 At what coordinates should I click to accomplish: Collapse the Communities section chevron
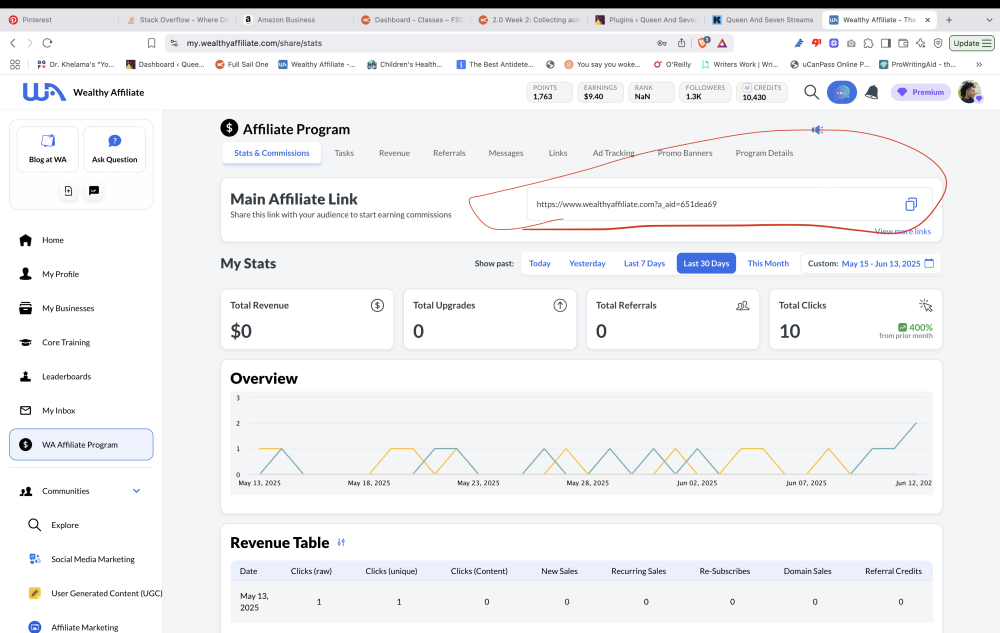pyautogui.click(x=136, y=491)
